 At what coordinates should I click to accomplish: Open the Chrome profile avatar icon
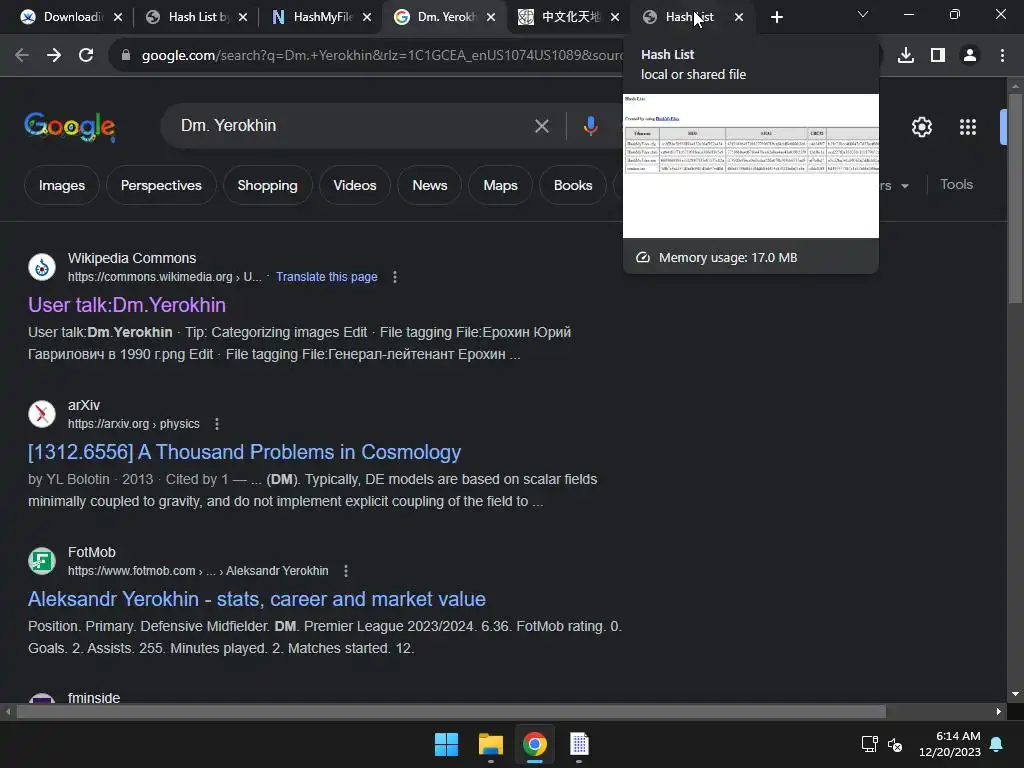pyautogui.click(x=970, y=56)
